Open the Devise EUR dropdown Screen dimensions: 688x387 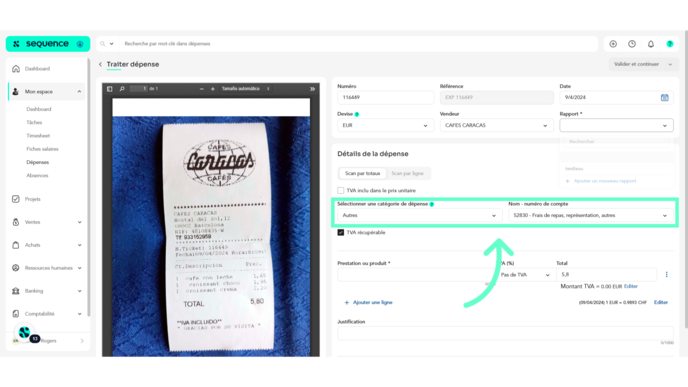[x=385, y=125]
